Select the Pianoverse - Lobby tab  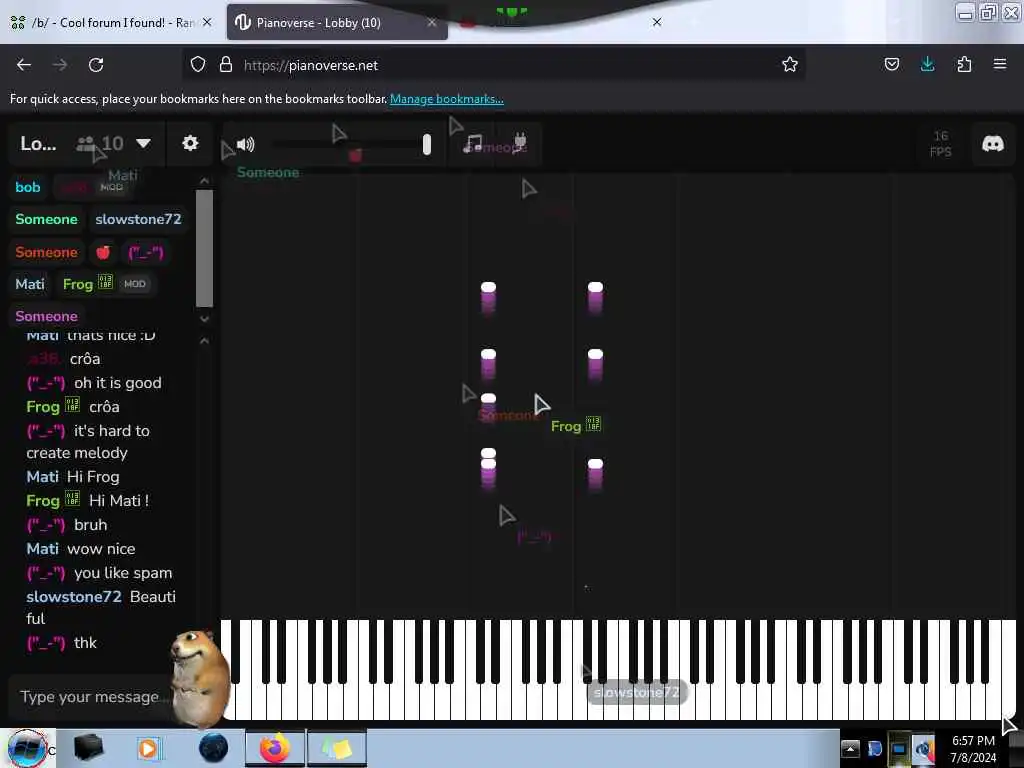pos(336,22)
